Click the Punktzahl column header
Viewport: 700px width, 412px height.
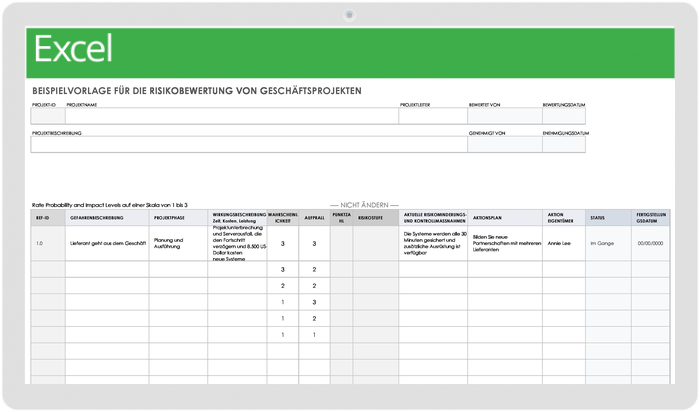[x=342, y=218]
